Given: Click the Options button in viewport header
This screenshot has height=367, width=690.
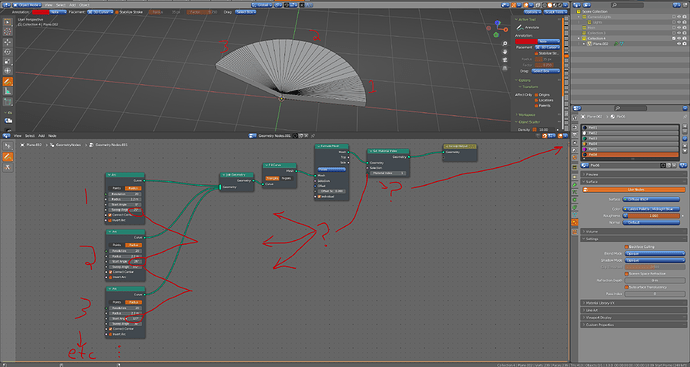Looking at the screenshot, I should point(532,12).
